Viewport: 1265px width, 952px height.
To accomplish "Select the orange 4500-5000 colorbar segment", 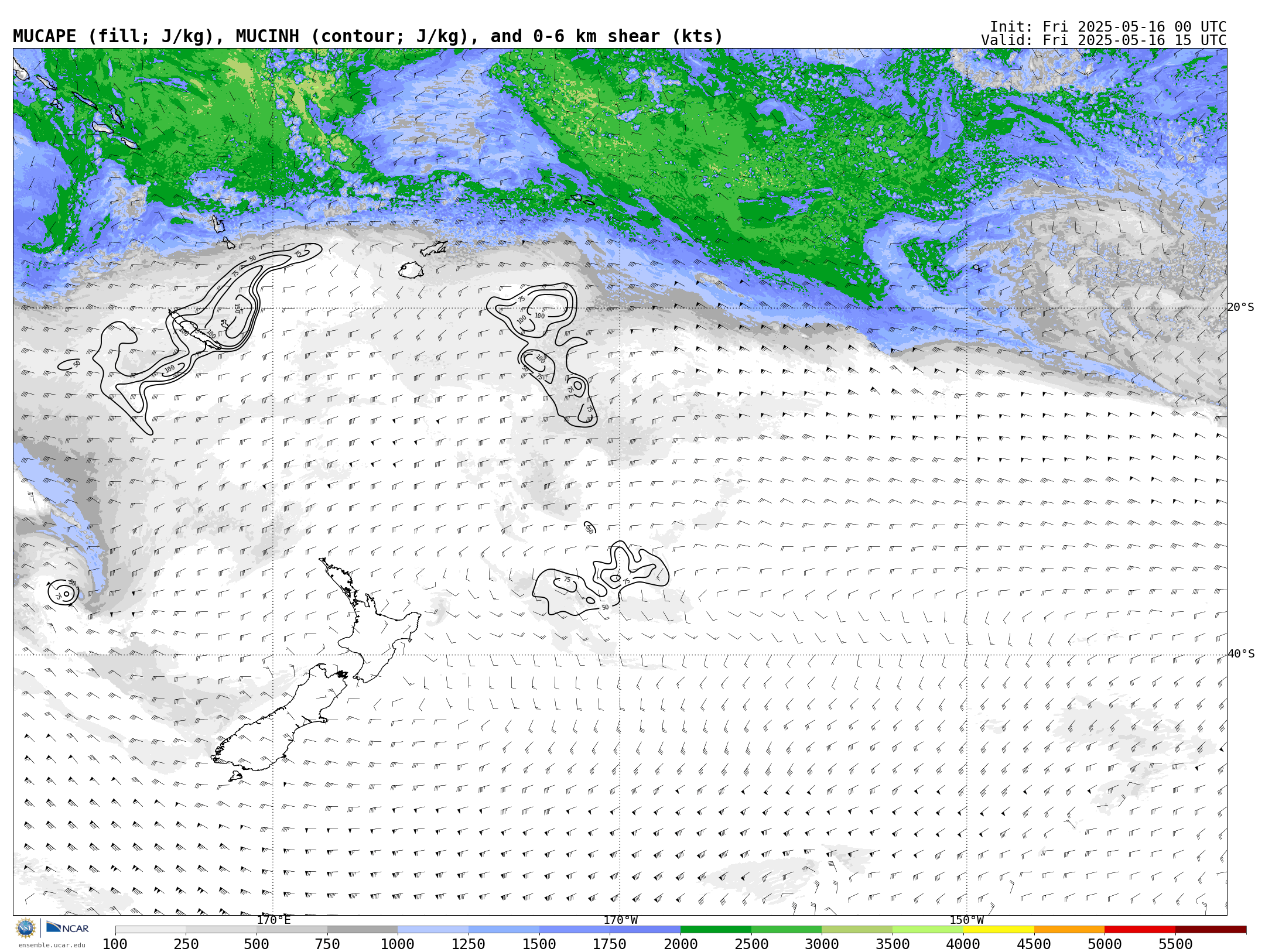I will [x=1069, y=930].
